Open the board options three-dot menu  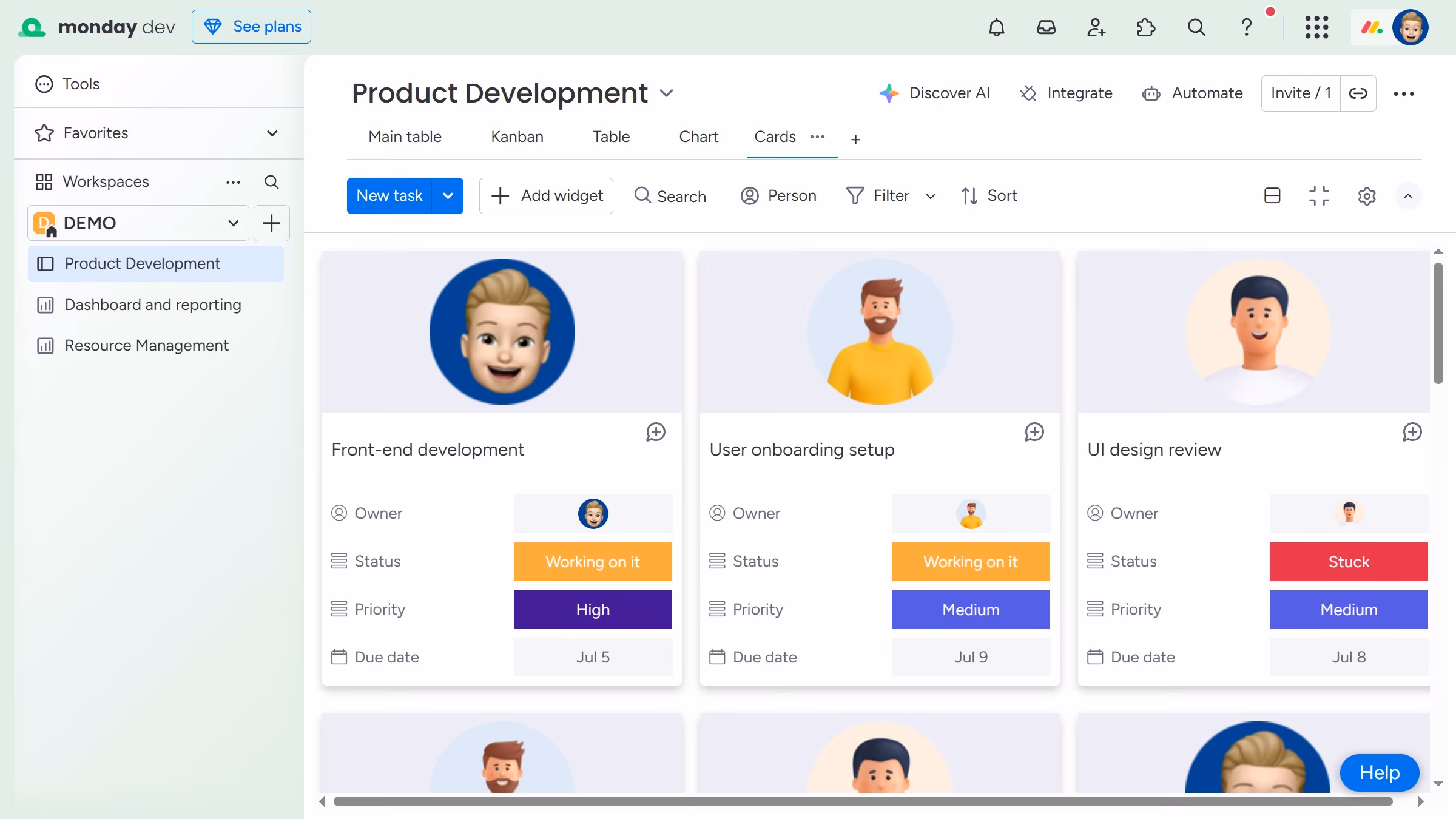(1403, 93)
